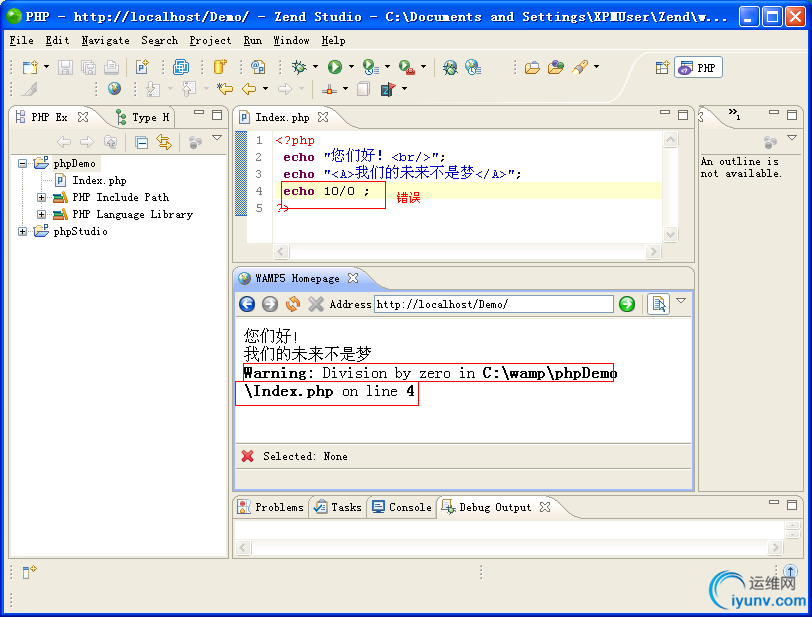Click the New PHP File icon
812x617 pixels.
[142, 67]
